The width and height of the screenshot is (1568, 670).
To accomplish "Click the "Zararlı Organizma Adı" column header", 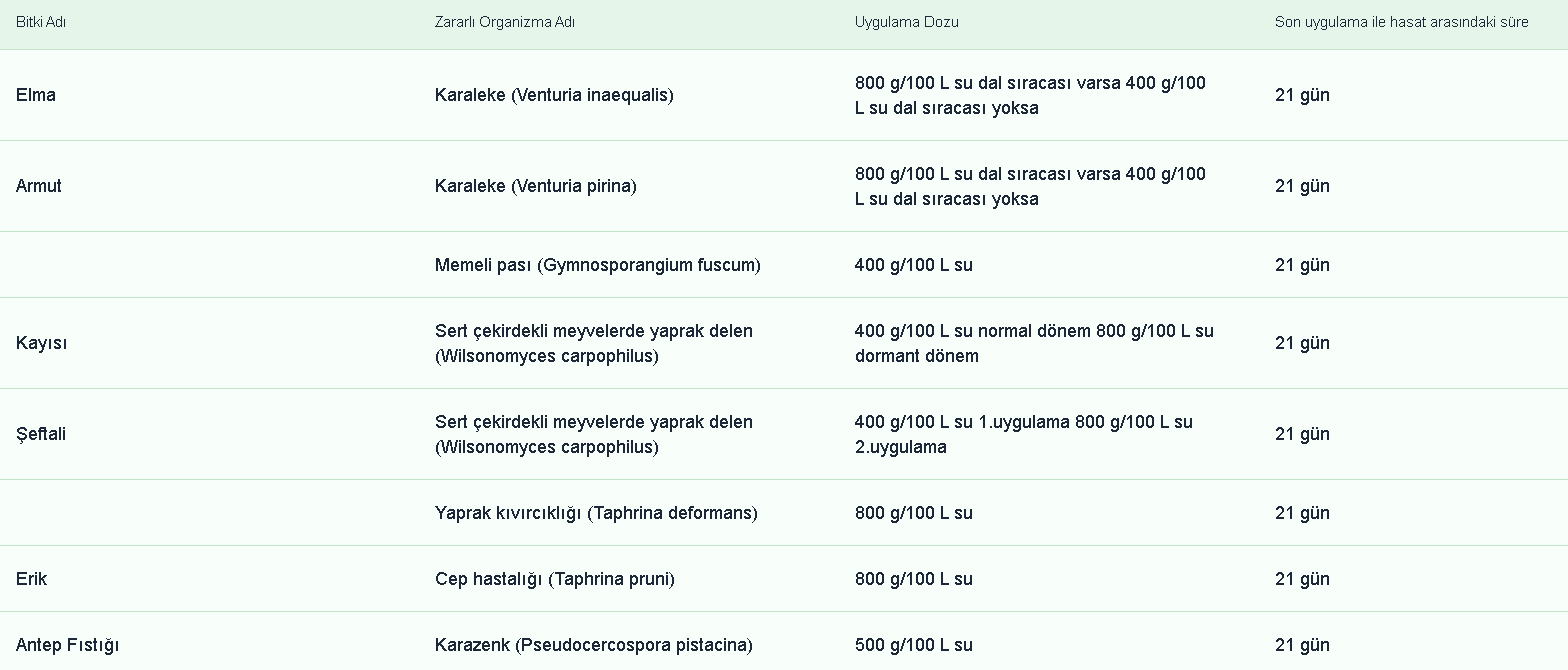I will [504, 22].
